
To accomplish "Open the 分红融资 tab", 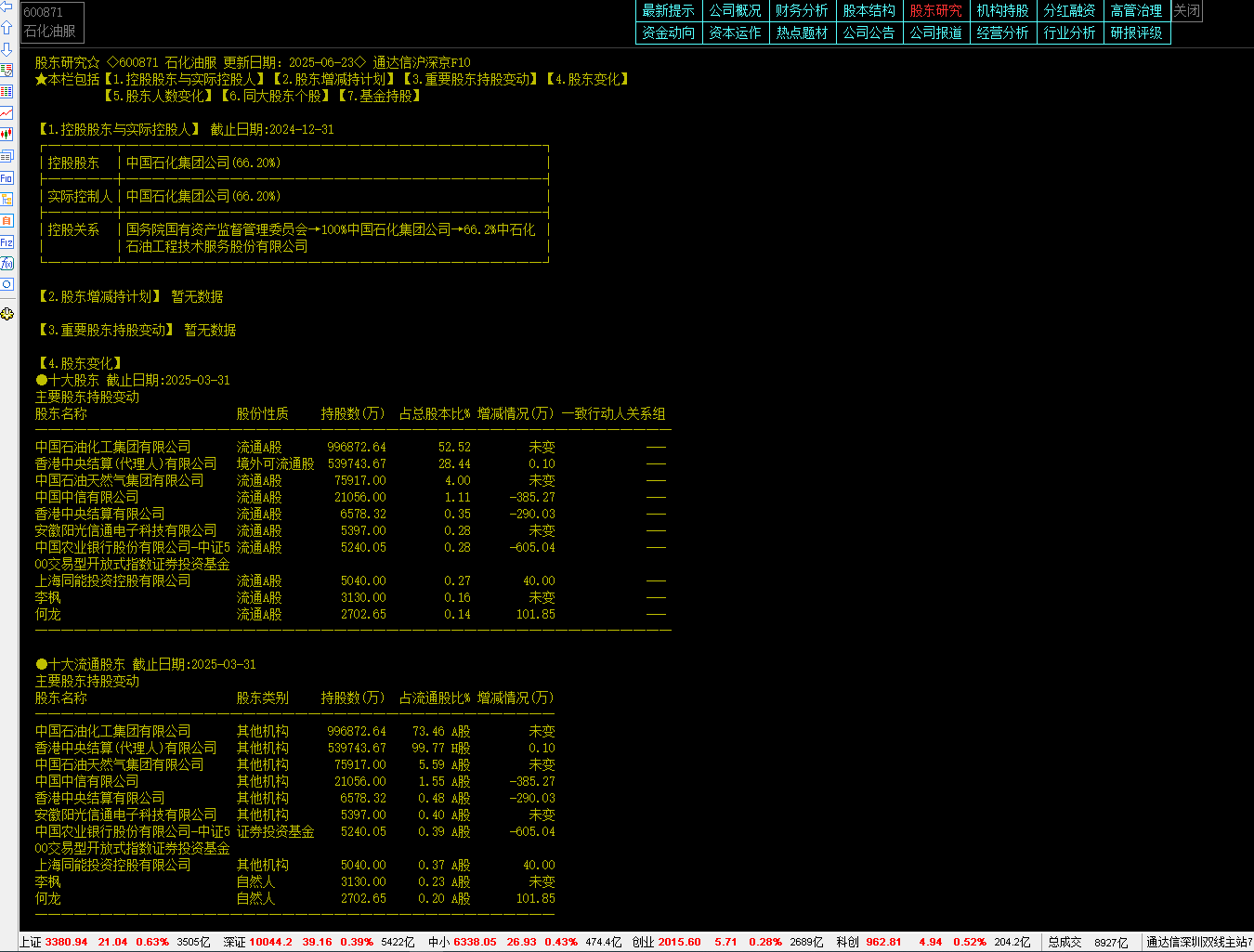I will click(x=1070, y=11).
